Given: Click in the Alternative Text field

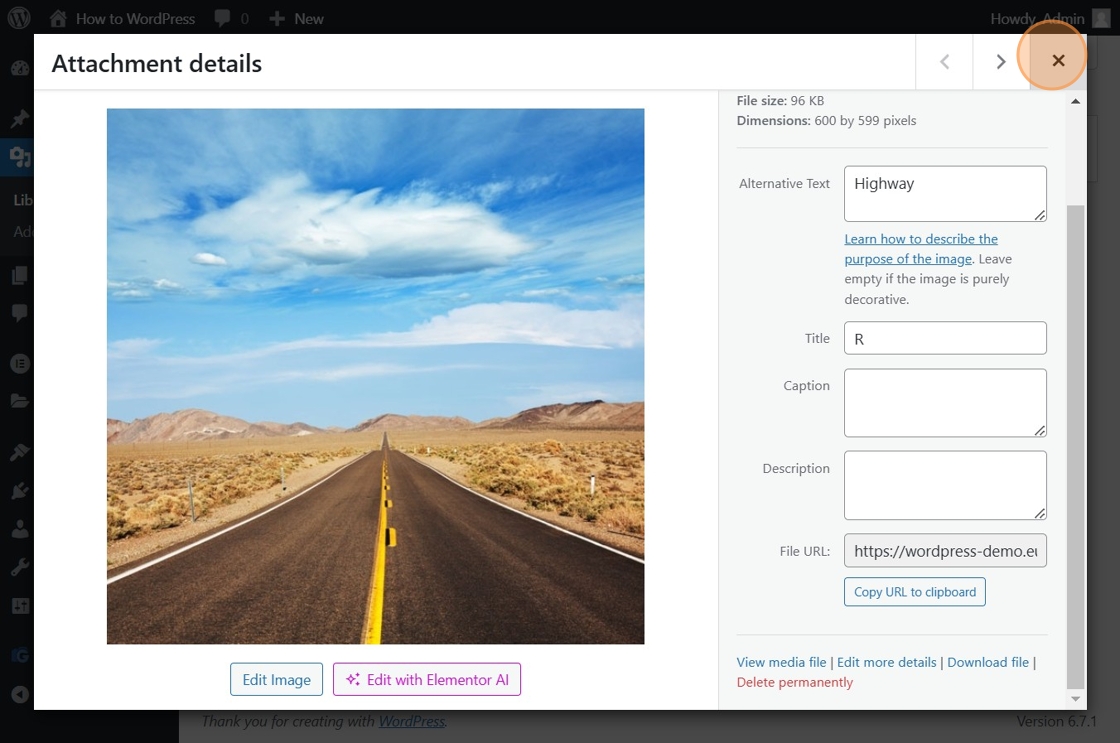Looking at the screenshot, I should [945, 194].
